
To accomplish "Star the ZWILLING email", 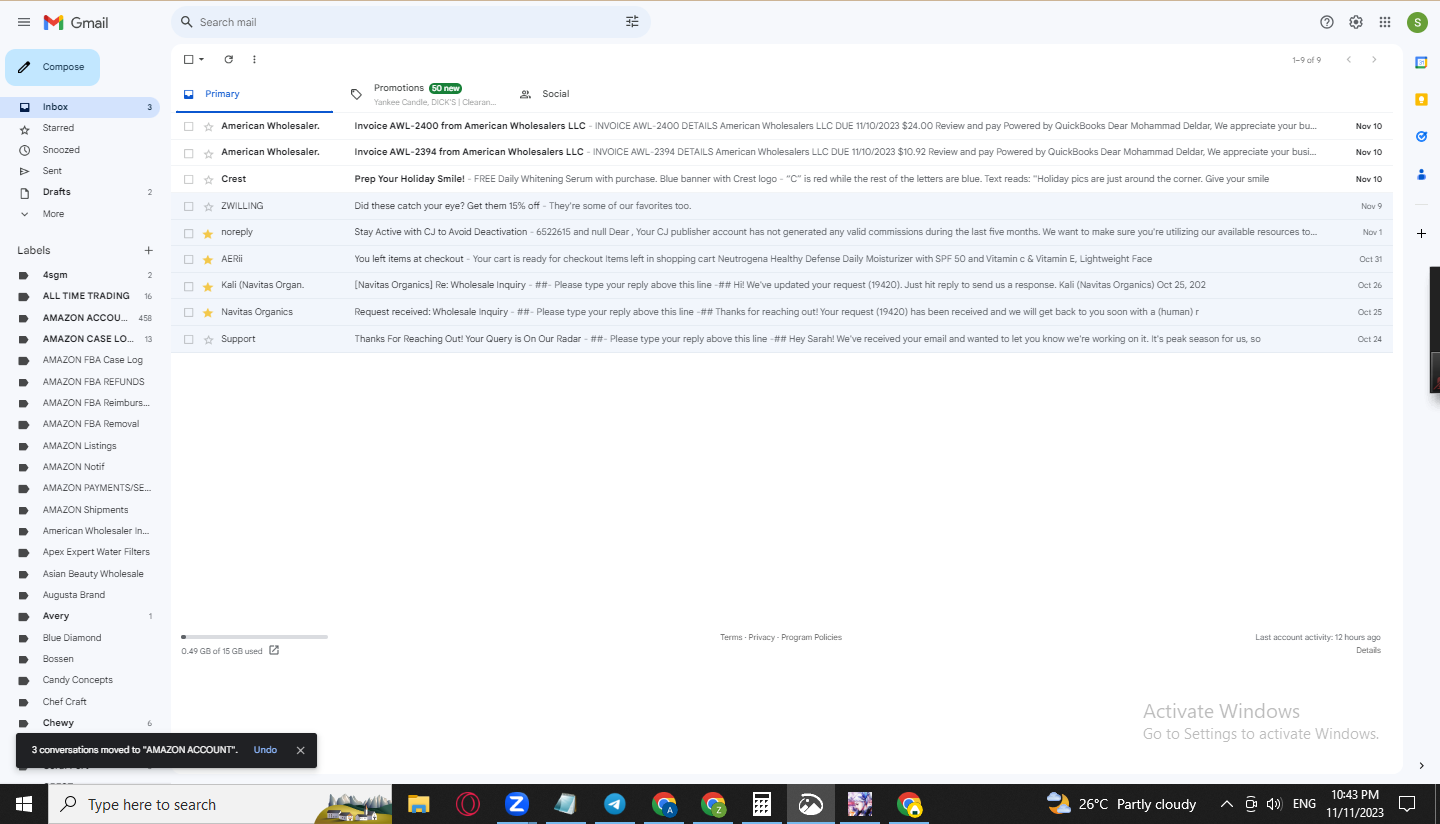I will tap(208, 206).
